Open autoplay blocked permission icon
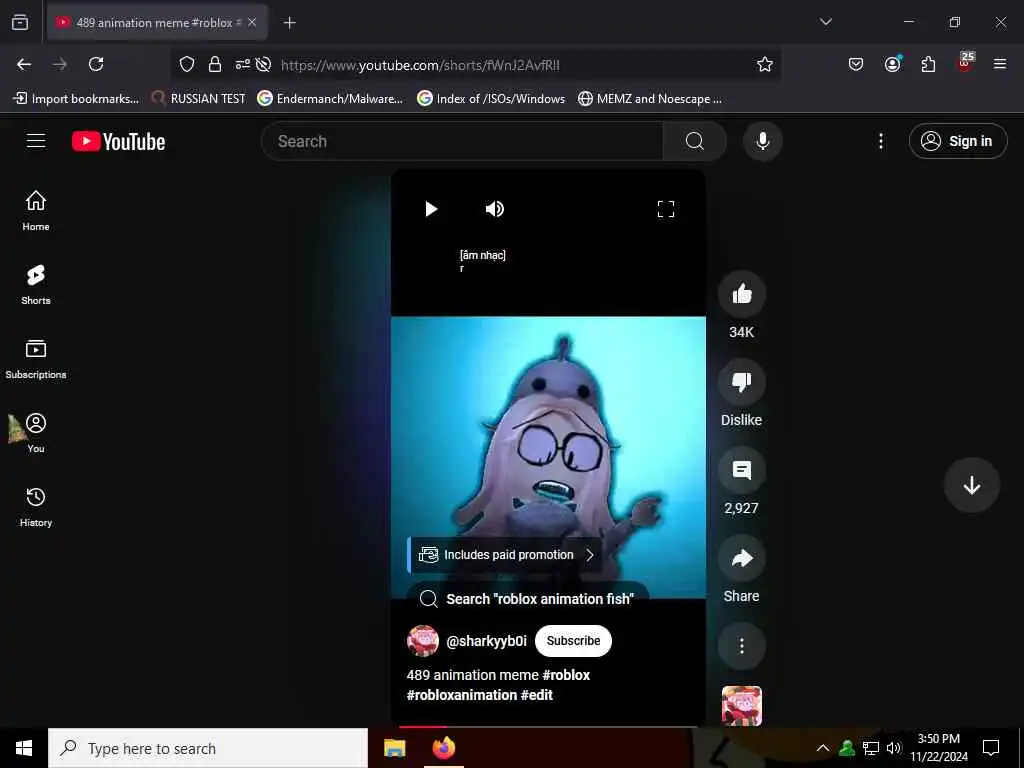The height and width of the screenshot is (768, 1024). tap(263, 64)
